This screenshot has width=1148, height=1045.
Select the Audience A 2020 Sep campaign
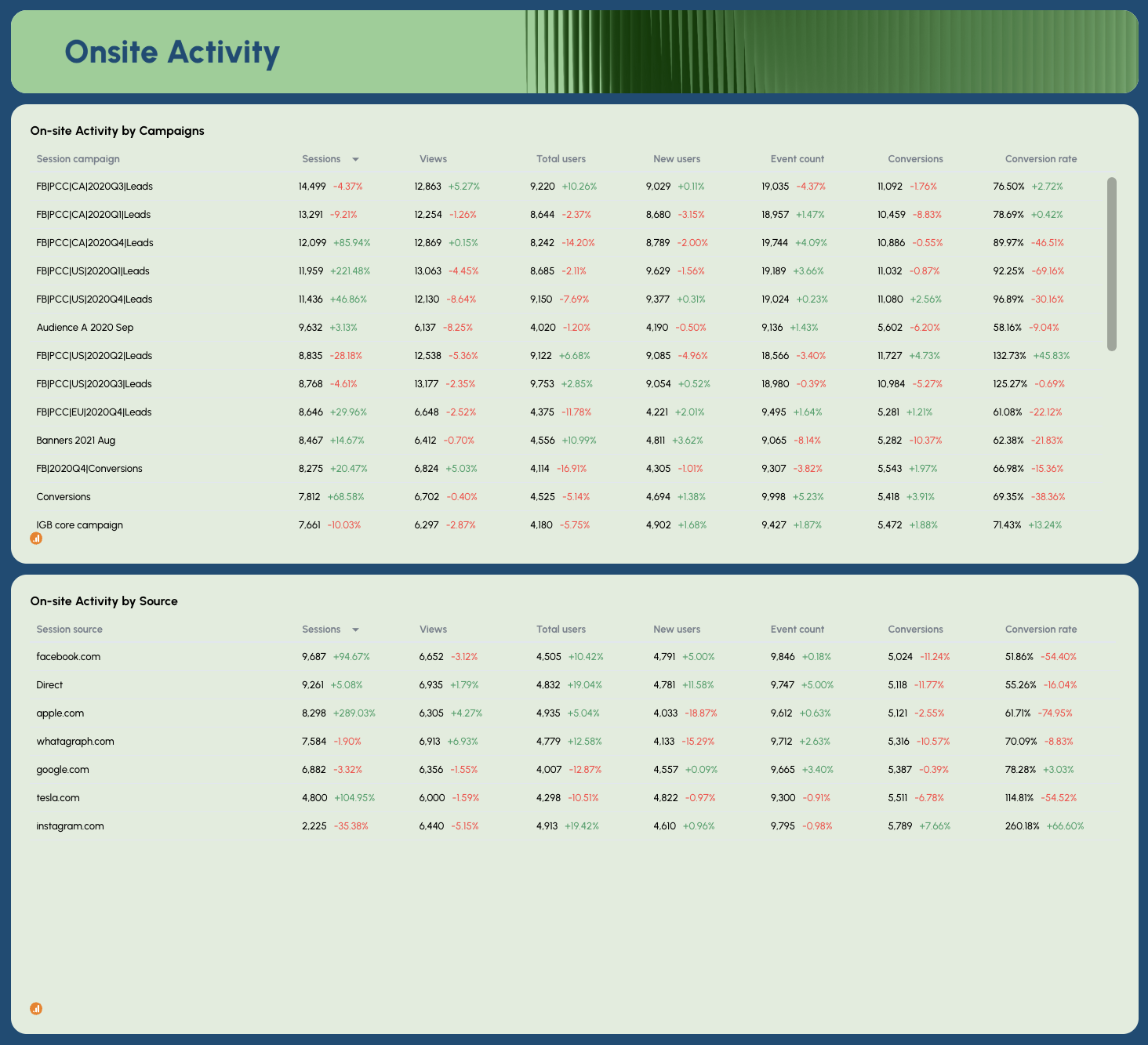85,327
